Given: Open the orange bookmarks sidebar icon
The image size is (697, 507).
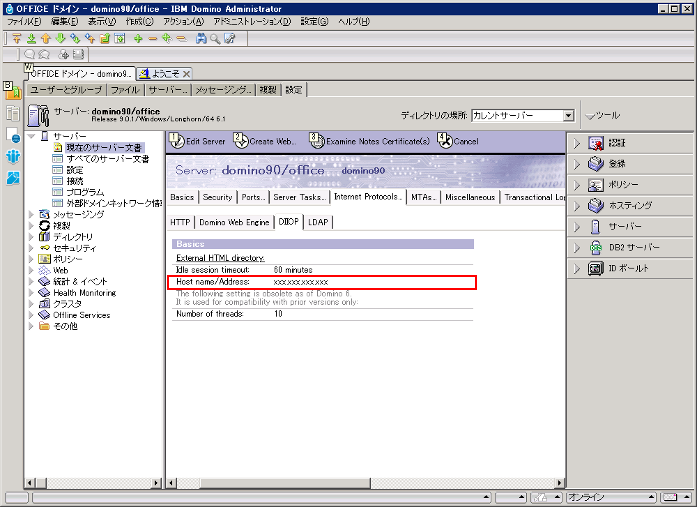Looking at the screenshot, I should click(x=12, y=90).
